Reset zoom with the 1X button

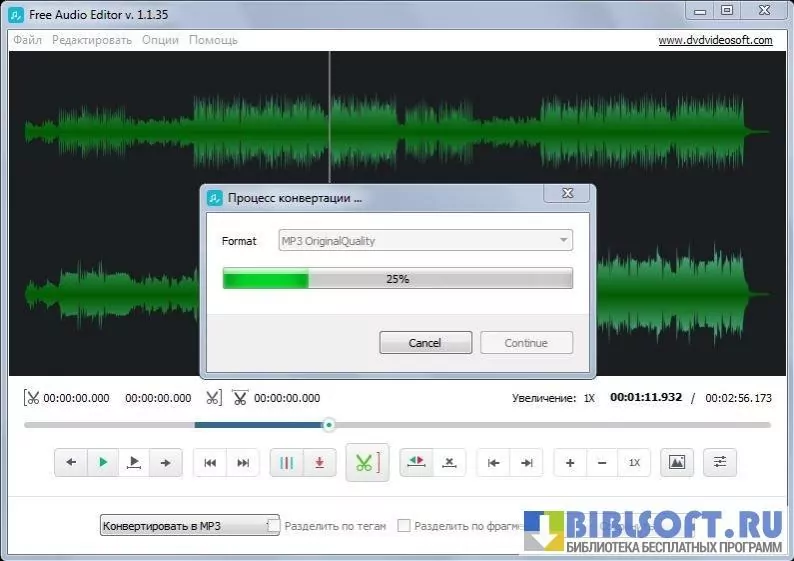click(634, 463)
